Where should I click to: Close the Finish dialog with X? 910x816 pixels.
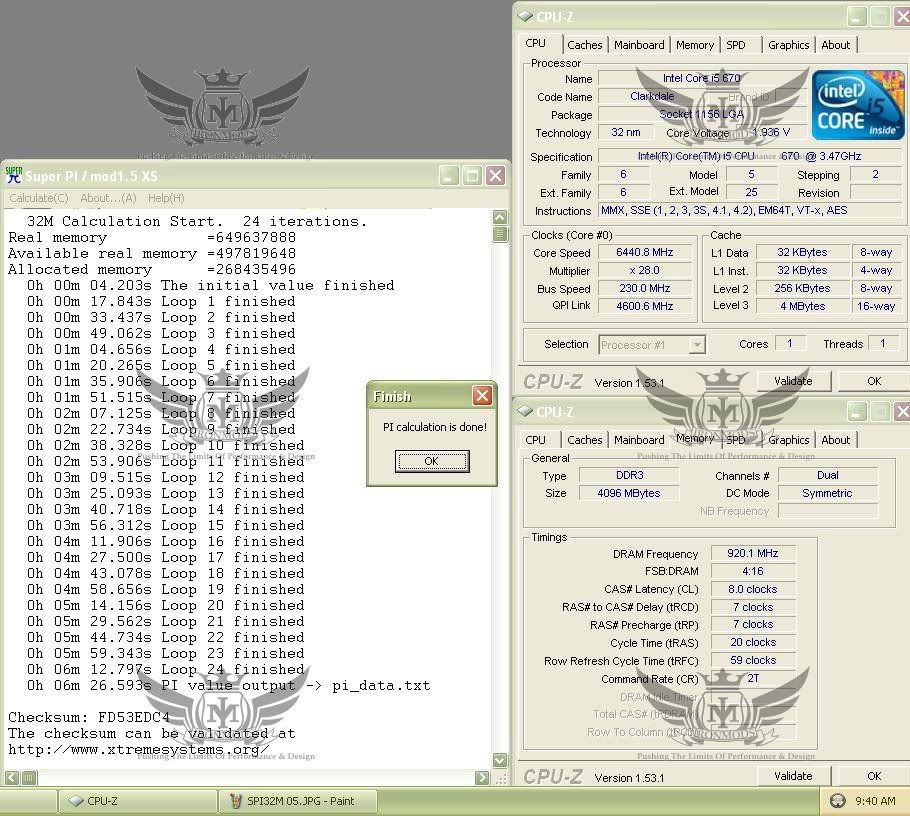pyautogui.click(x=482, y=396)
